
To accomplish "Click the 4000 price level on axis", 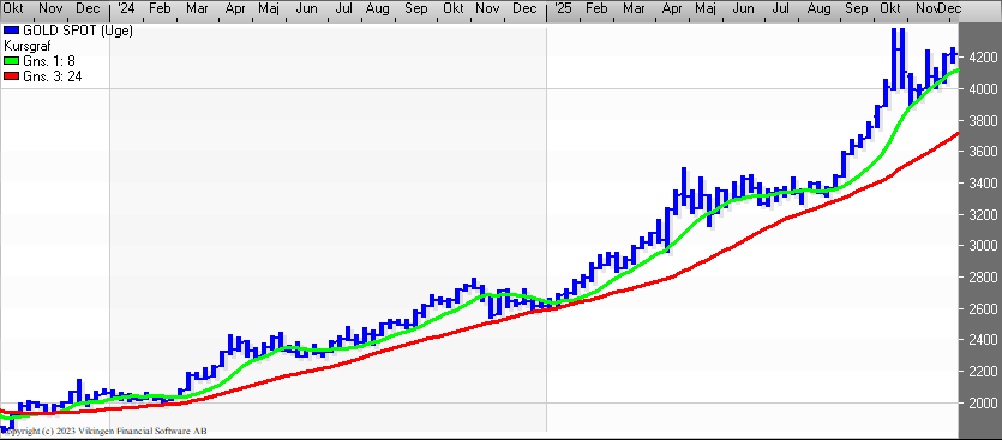I will [980, 89].
